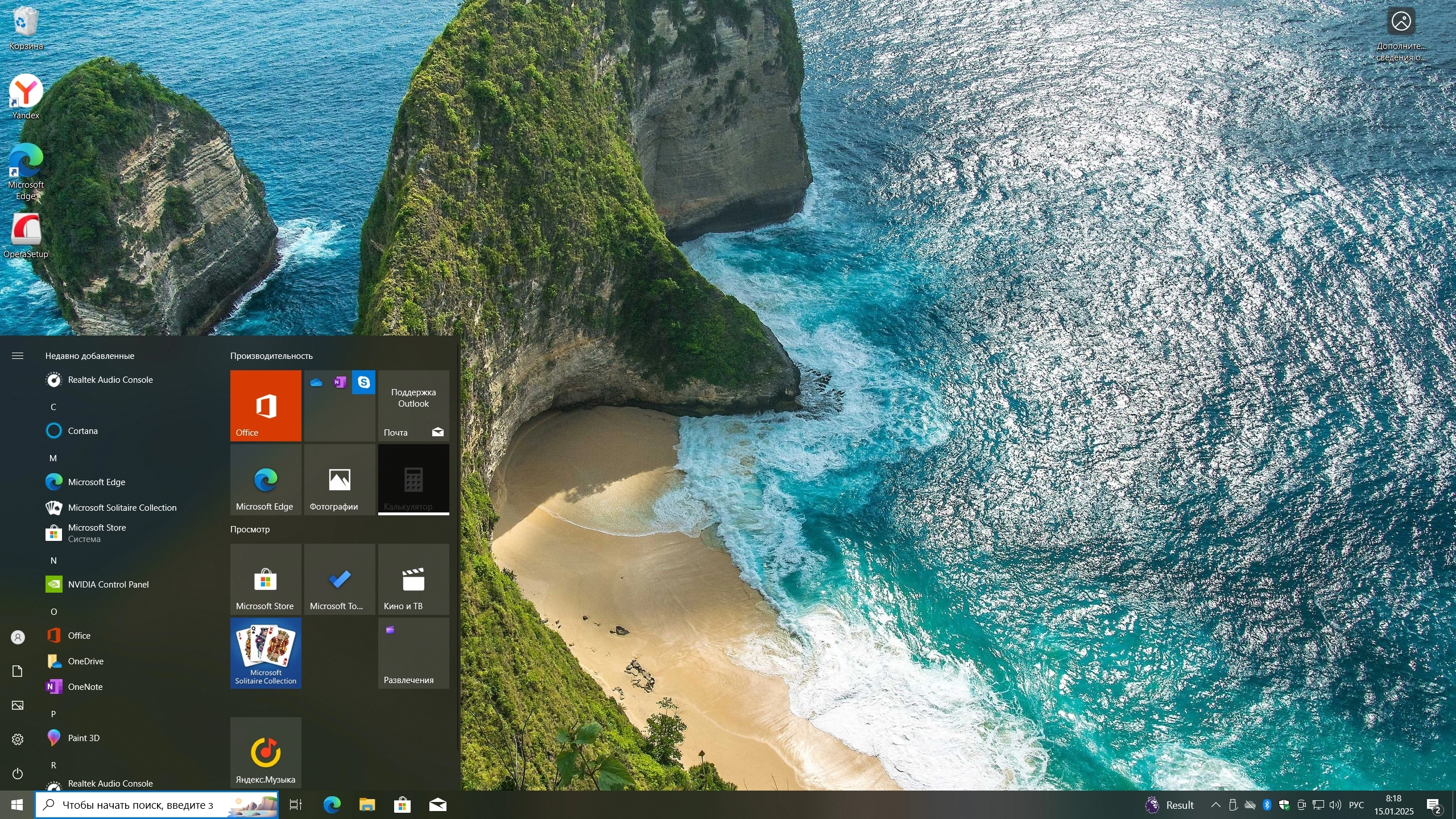
Task: Open Settings gear in Start sidebar
Action: pos(18,739)
